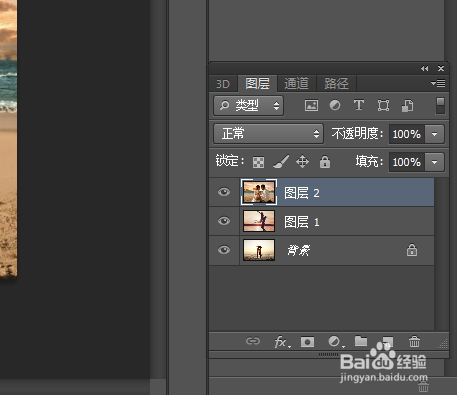Lock all padlock icon beside 锁定
The height and width of the screenshot is (395, 457).
tap(325, 162)
